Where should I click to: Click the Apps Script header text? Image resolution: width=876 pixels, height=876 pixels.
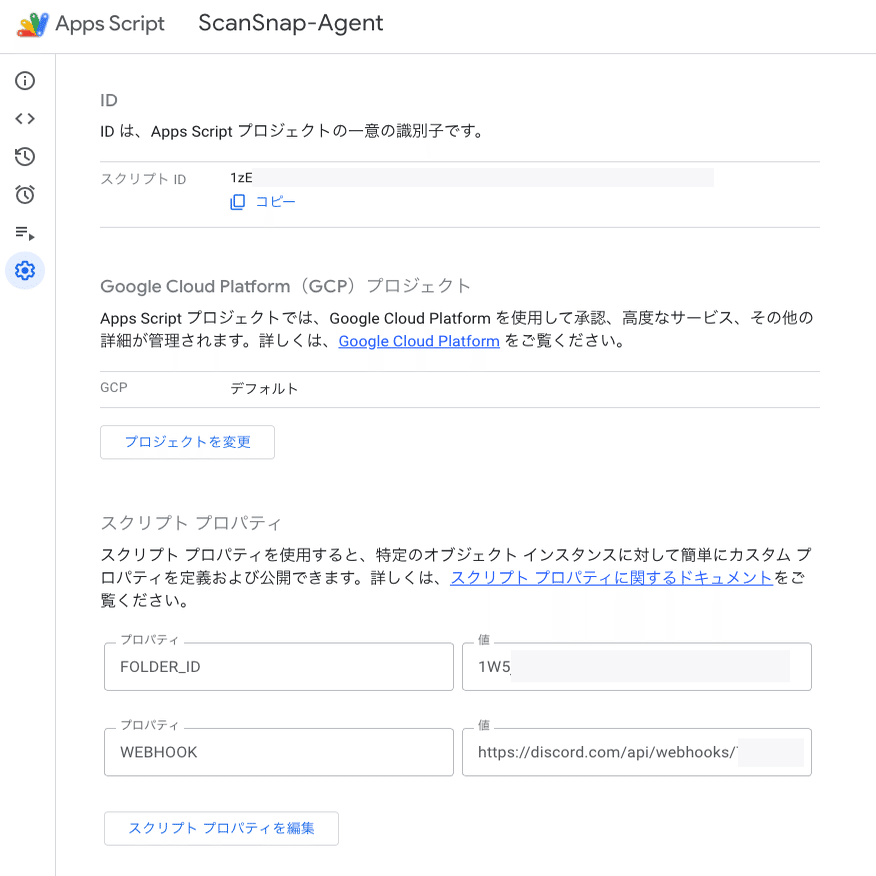tap(110, 24)
